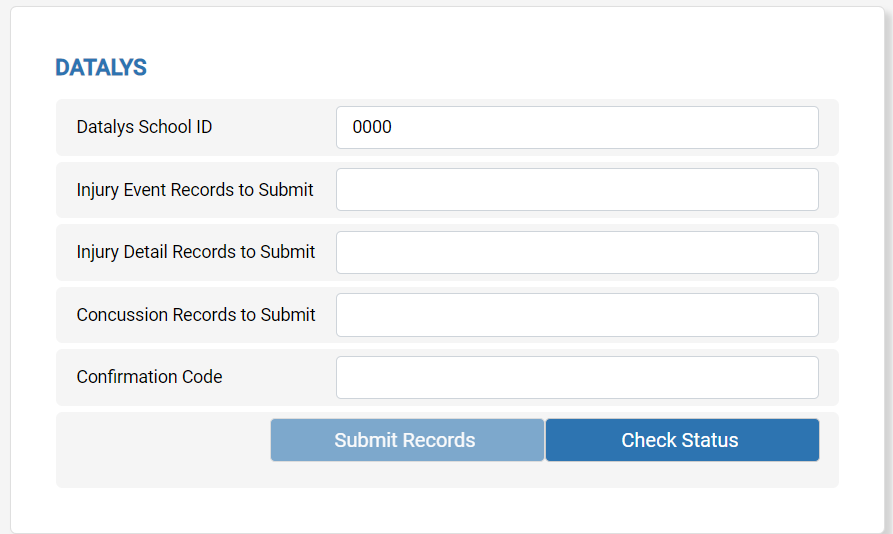Viewport: 893px width, 534px height.
Task: Click the 0000 value in School ID
Action: (x=372, y=127)
